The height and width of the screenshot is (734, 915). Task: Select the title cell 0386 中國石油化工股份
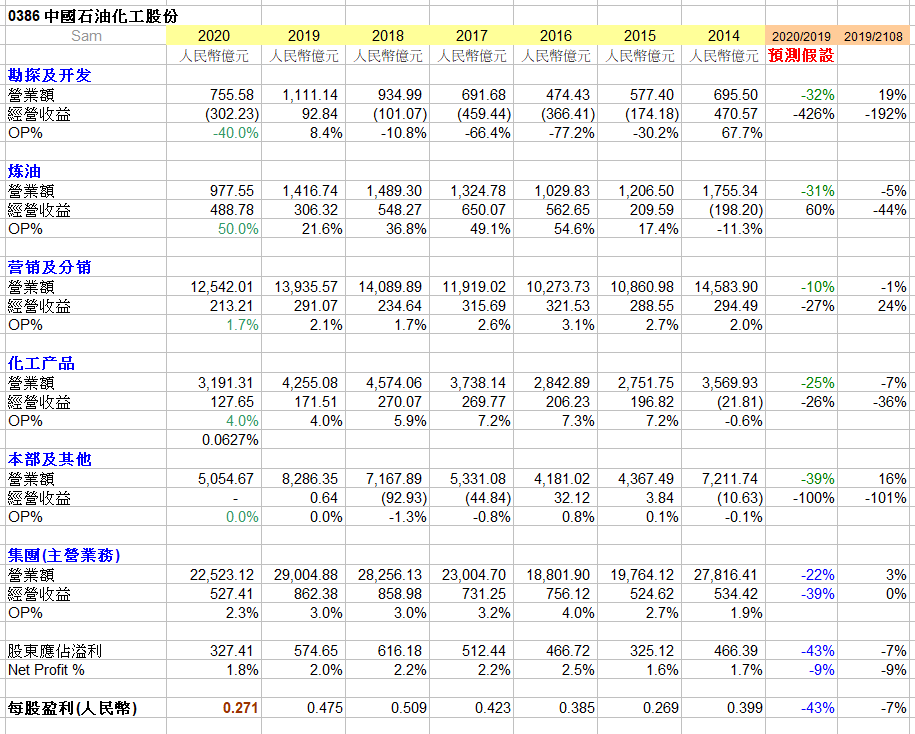(93, 16)
